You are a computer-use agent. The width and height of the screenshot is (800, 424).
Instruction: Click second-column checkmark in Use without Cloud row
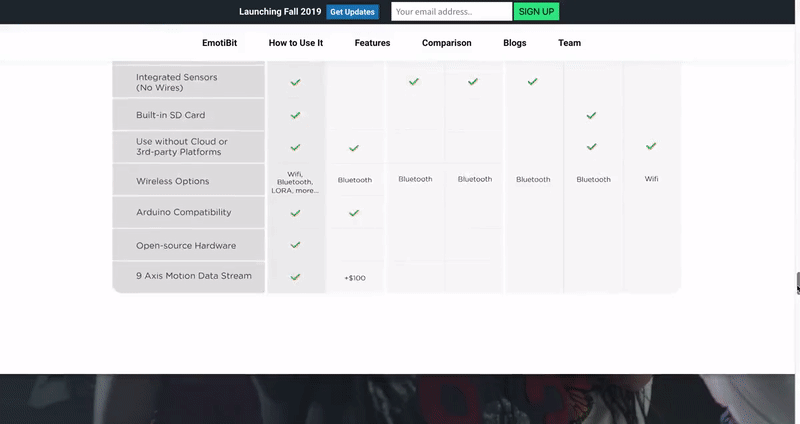click(354, 148)
